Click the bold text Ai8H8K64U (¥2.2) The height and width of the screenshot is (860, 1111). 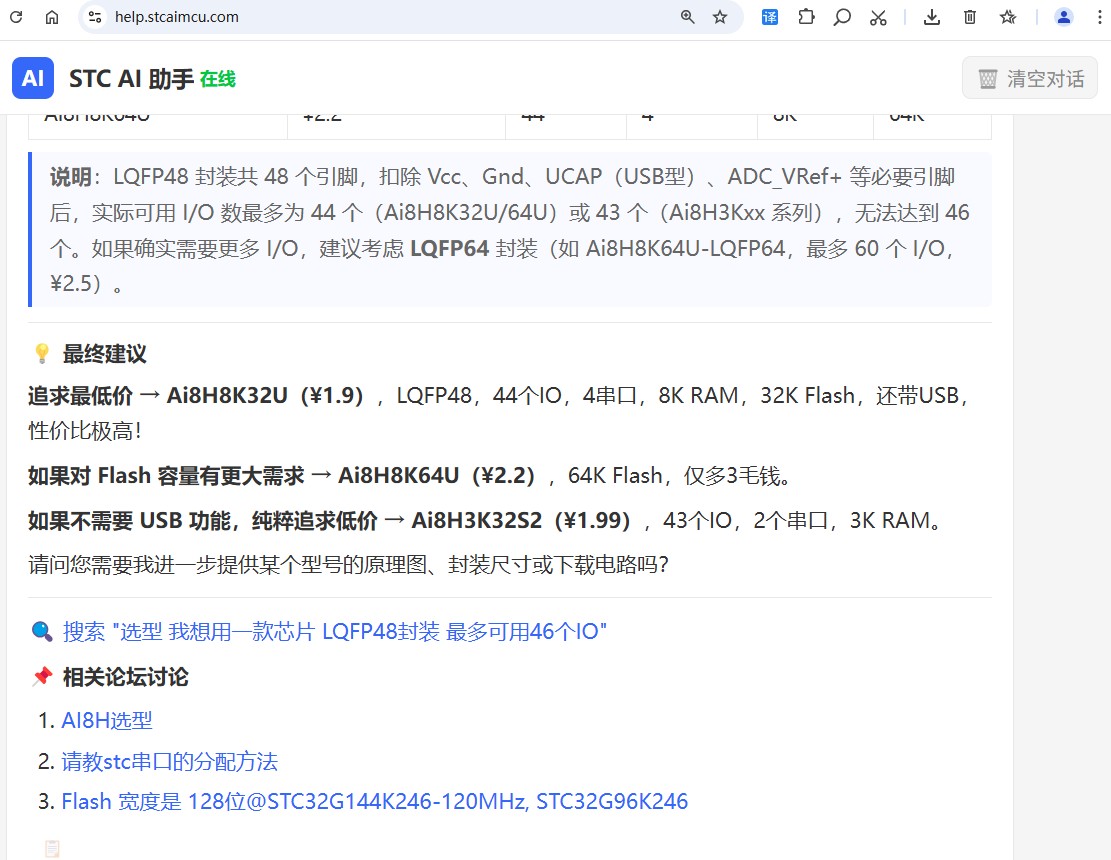coord(436,475)
